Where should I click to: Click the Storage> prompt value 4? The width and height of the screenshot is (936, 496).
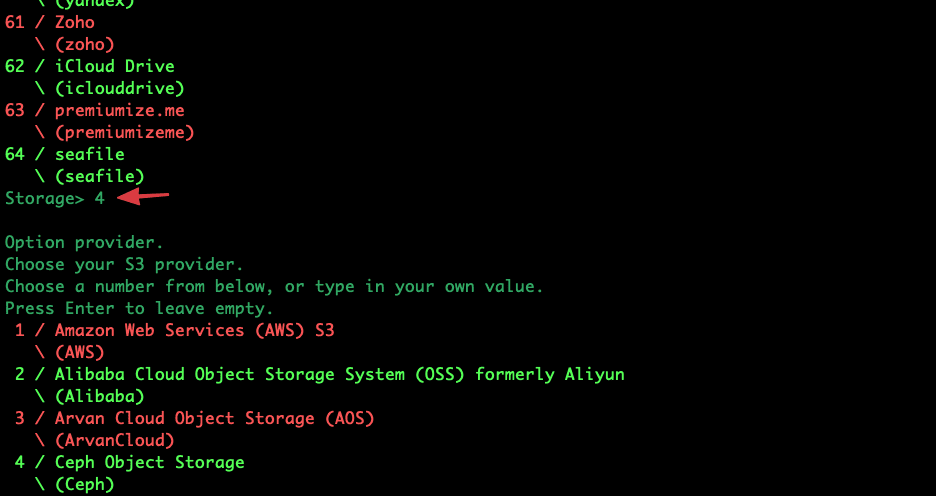coord(99,198)
